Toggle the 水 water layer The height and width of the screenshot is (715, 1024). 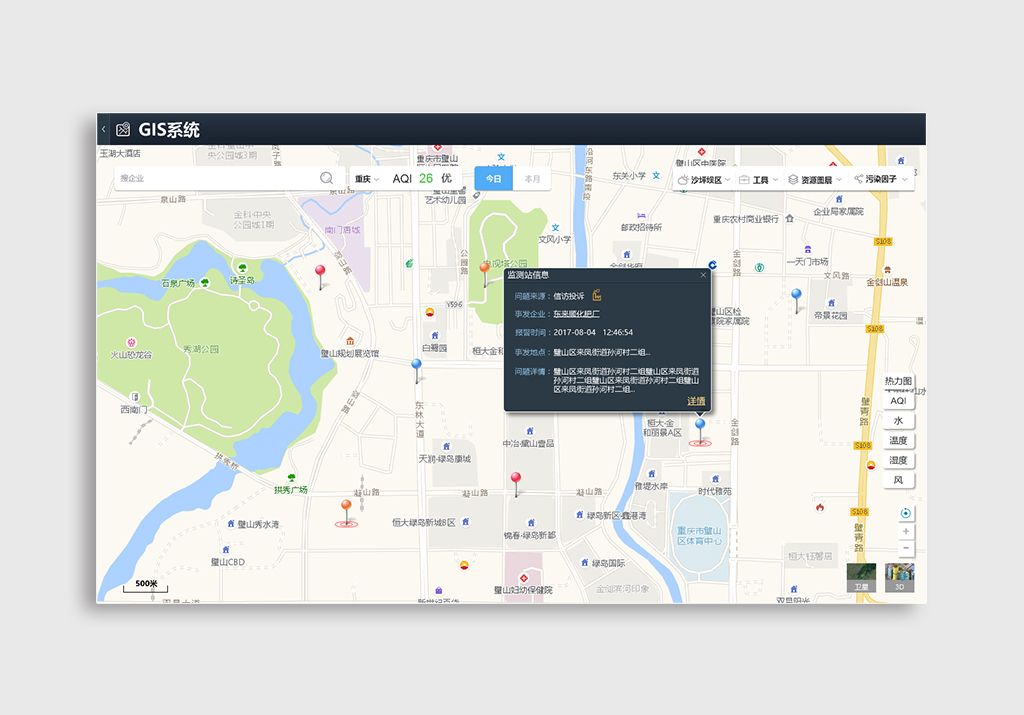pyautogui.click(x=898, y=421)
